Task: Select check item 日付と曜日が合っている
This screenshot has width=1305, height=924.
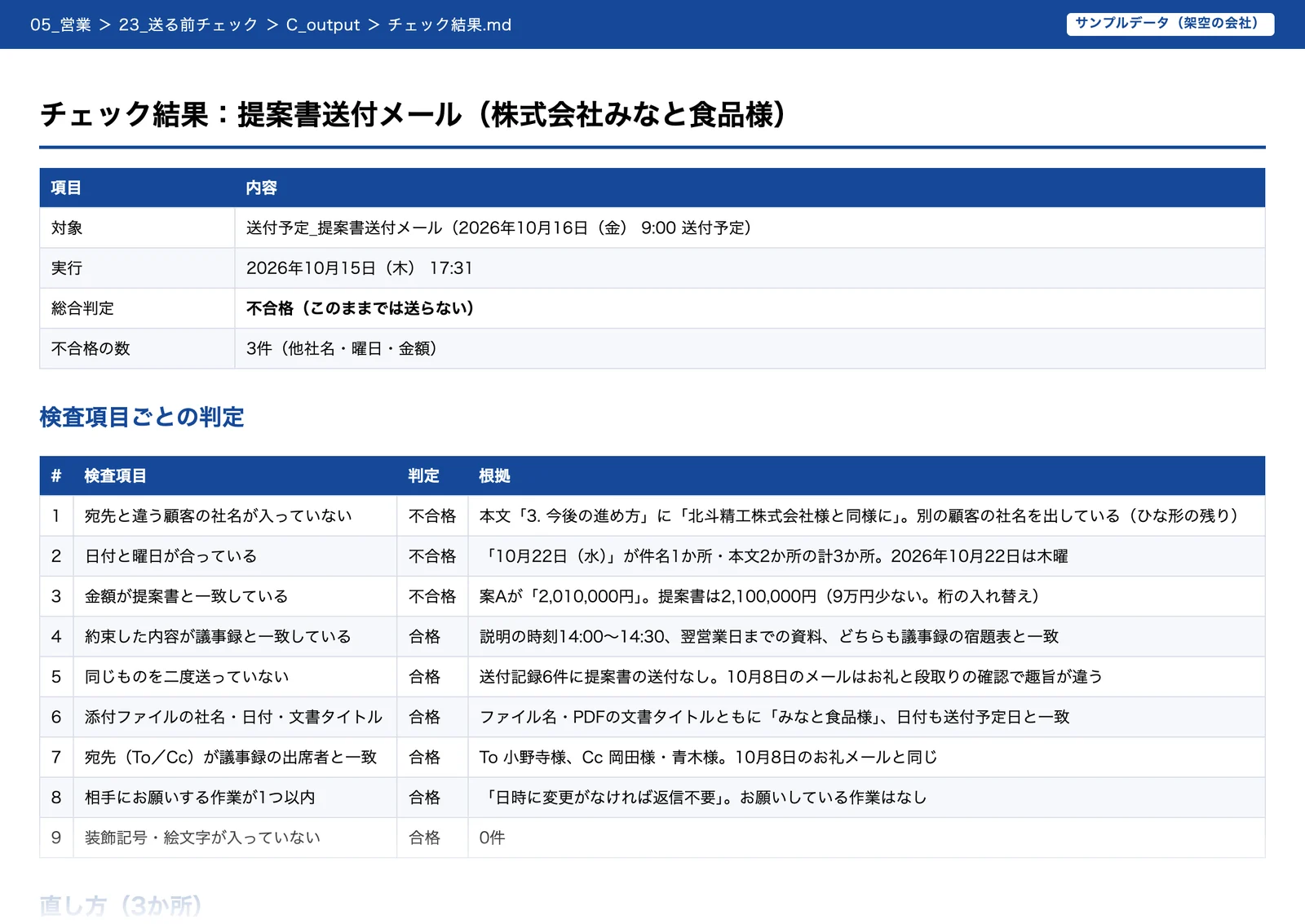Action: coord(171,556)
